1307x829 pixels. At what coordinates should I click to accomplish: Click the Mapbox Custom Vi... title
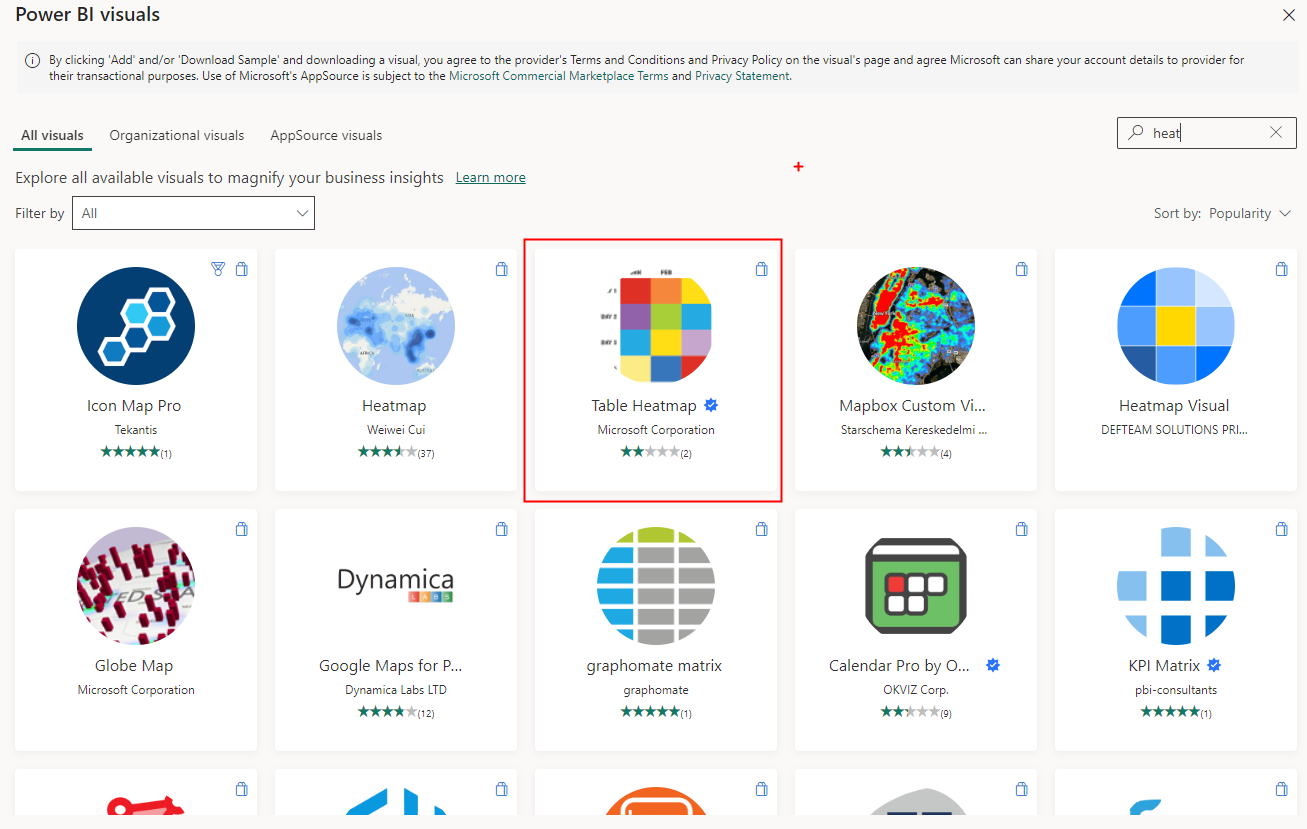913,406
